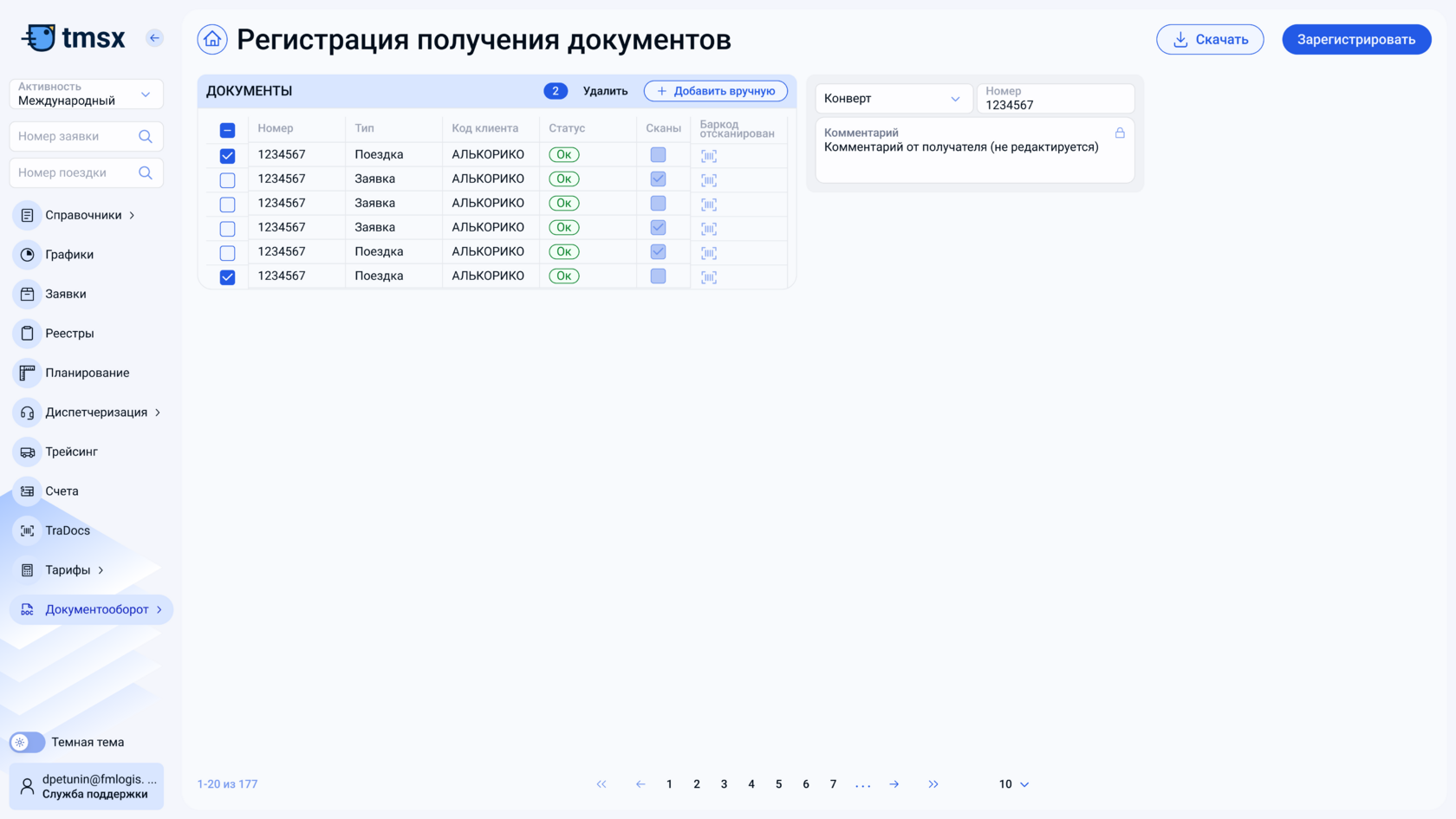Check the fourth row's selection checkbox

[227, 229]
